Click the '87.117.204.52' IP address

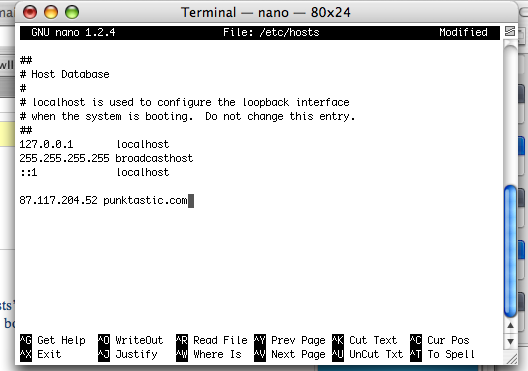[x=58, y=200]
